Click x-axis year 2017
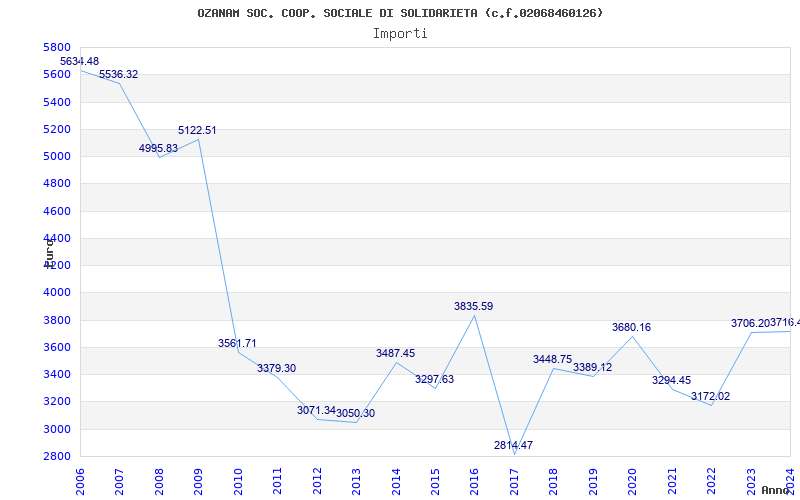 click(514, 481)
